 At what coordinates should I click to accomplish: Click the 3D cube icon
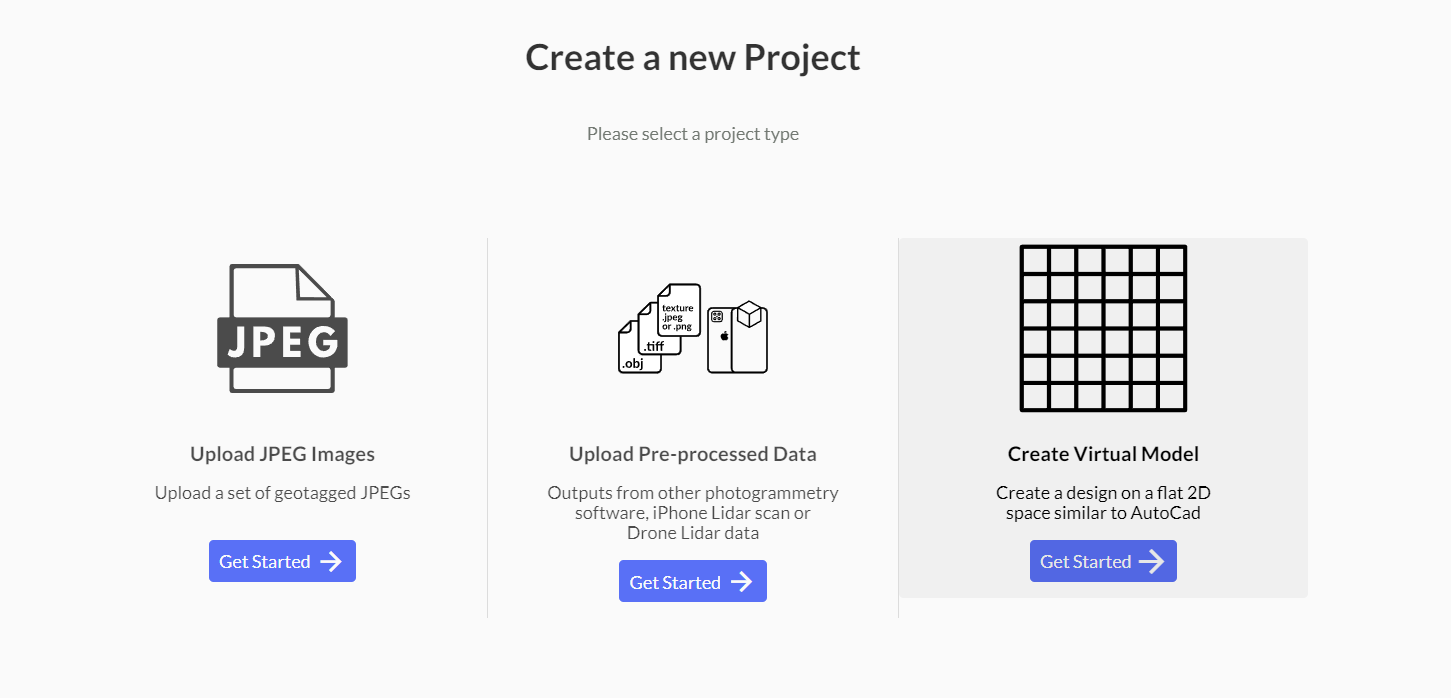(x=748, y=317)
